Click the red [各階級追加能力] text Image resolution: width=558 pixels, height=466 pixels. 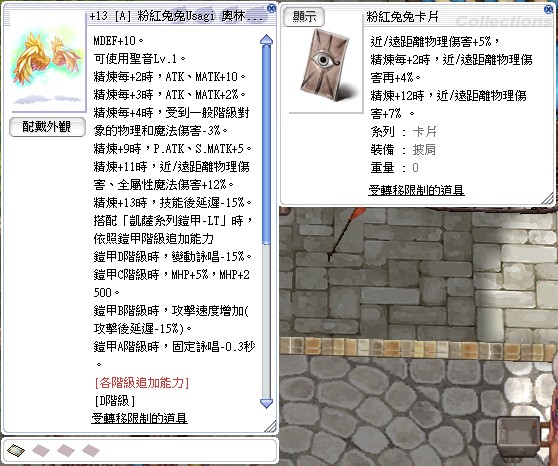tap(142, 383)
